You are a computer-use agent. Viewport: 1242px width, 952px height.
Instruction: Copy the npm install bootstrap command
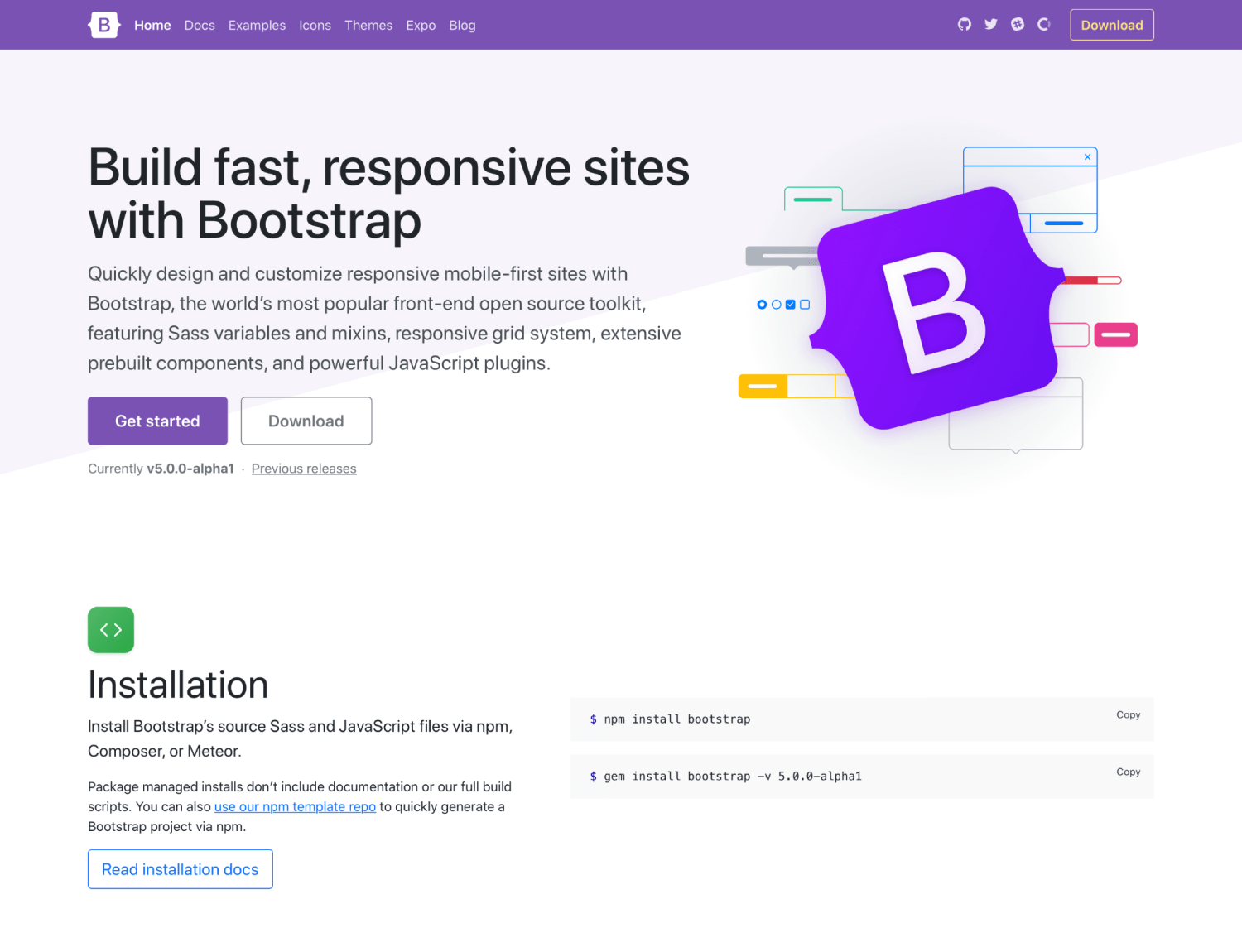coord(1128,714)
